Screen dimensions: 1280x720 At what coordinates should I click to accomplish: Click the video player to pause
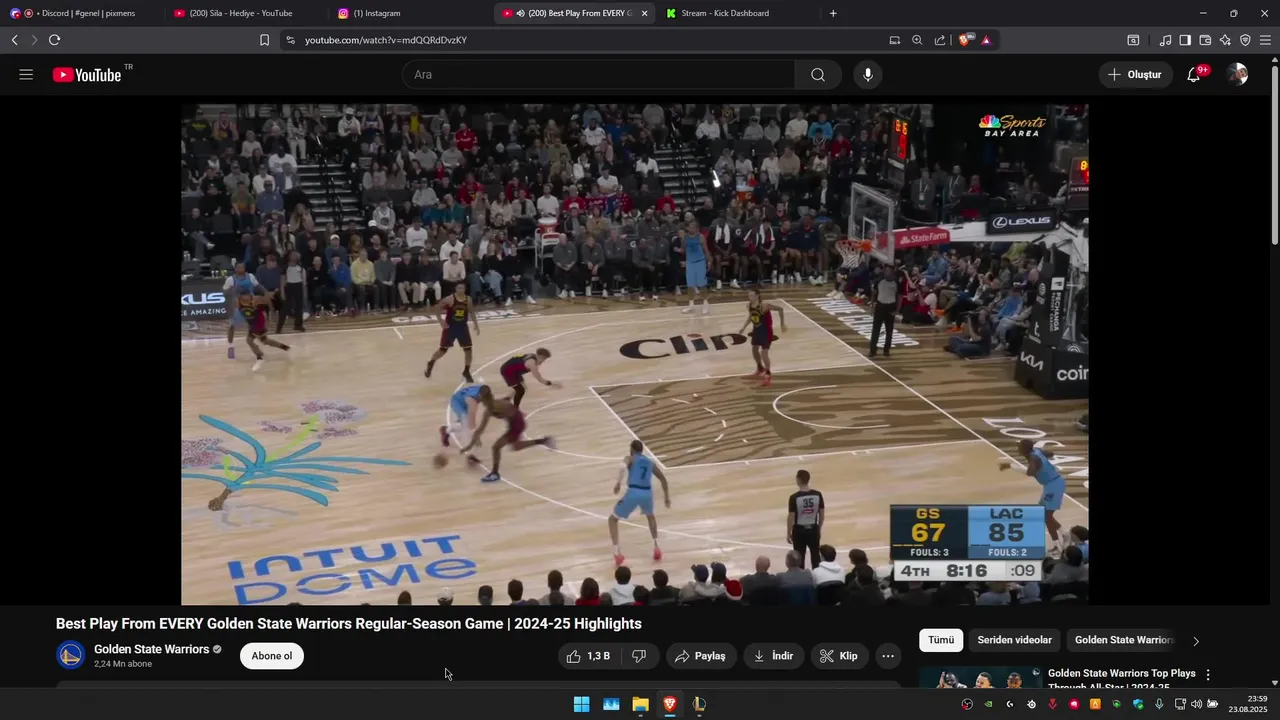pos(634,354)
